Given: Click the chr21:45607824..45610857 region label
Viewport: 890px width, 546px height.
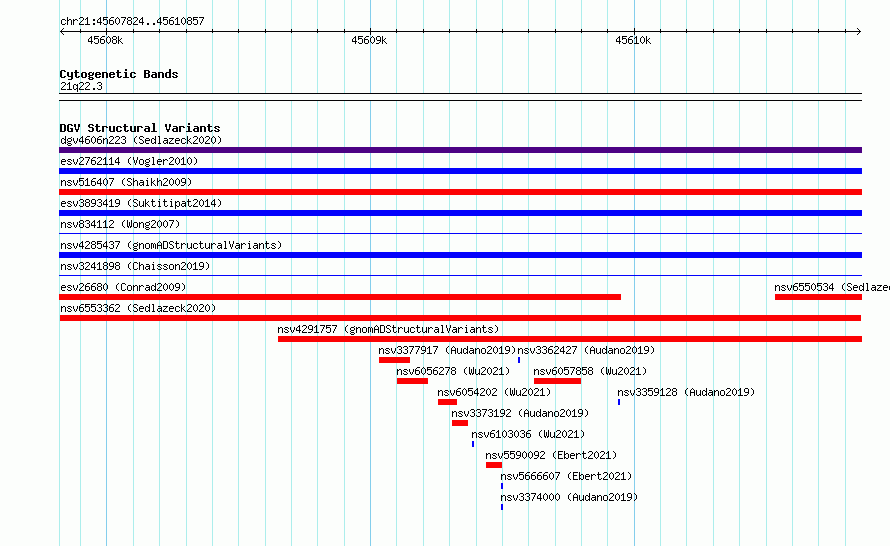Looking at the screenshot, I should click(x=132, y=21).
